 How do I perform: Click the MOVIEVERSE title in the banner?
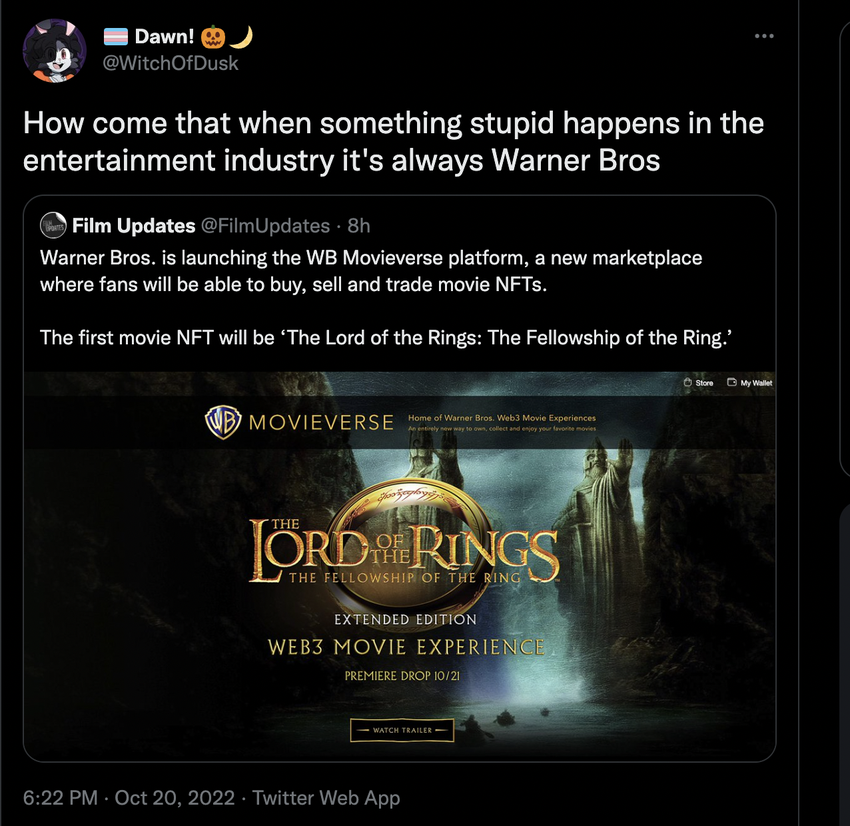(x=321, y=422)
